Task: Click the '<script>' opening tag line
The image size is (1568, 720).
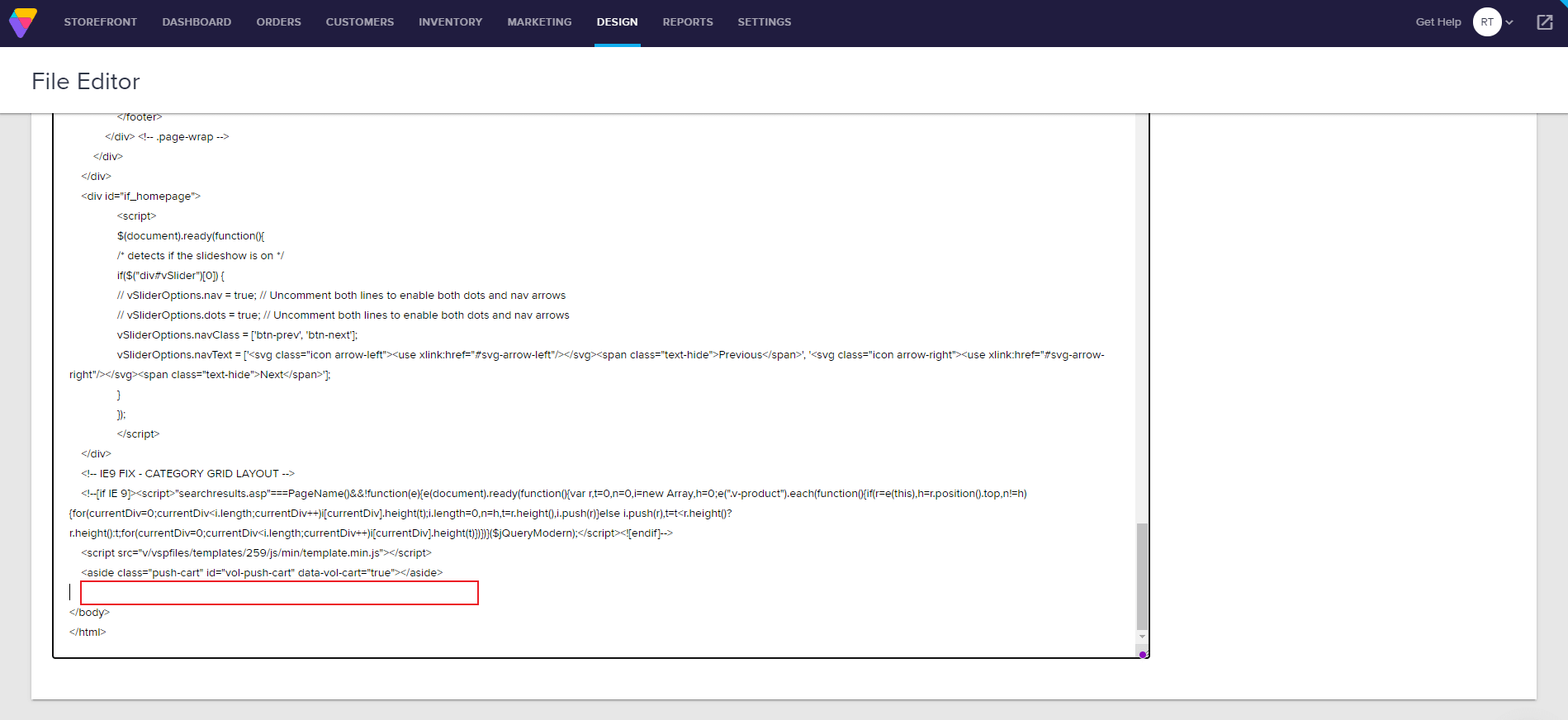Action: 136,216
